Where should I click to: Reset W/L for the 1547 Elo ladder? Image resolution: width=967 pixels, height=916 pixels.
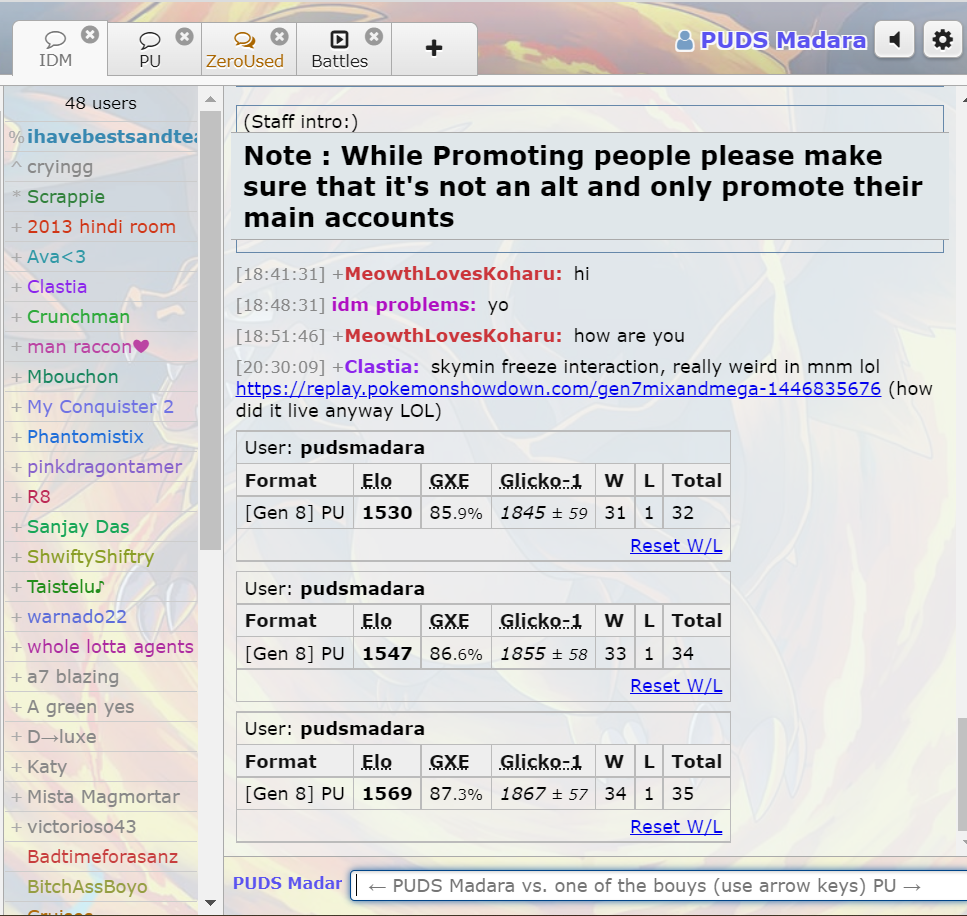[676, 685]
